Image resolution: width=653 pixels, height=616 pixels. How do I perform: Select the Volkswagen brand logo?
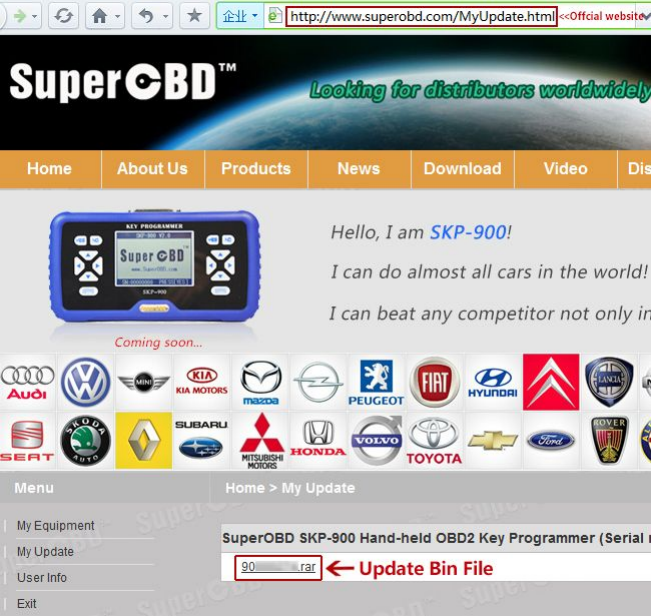[x=85, y=382]
